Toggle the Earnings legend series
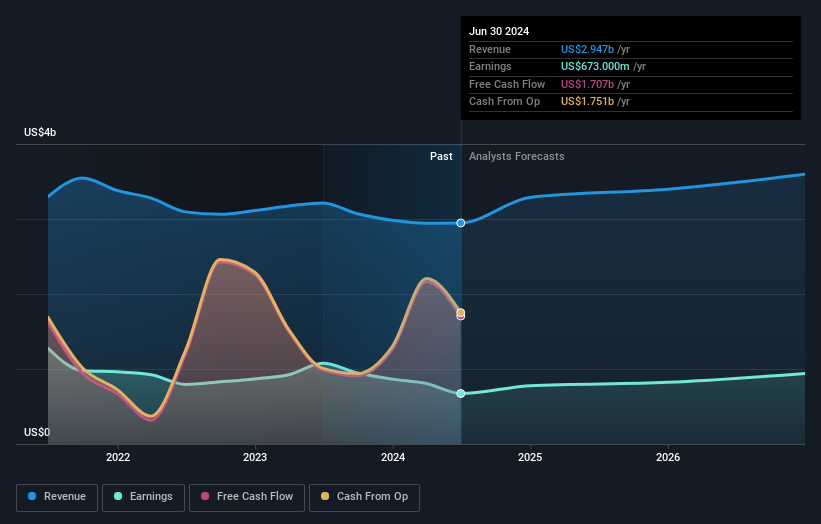The image size is (821, 524). [143, 497]
